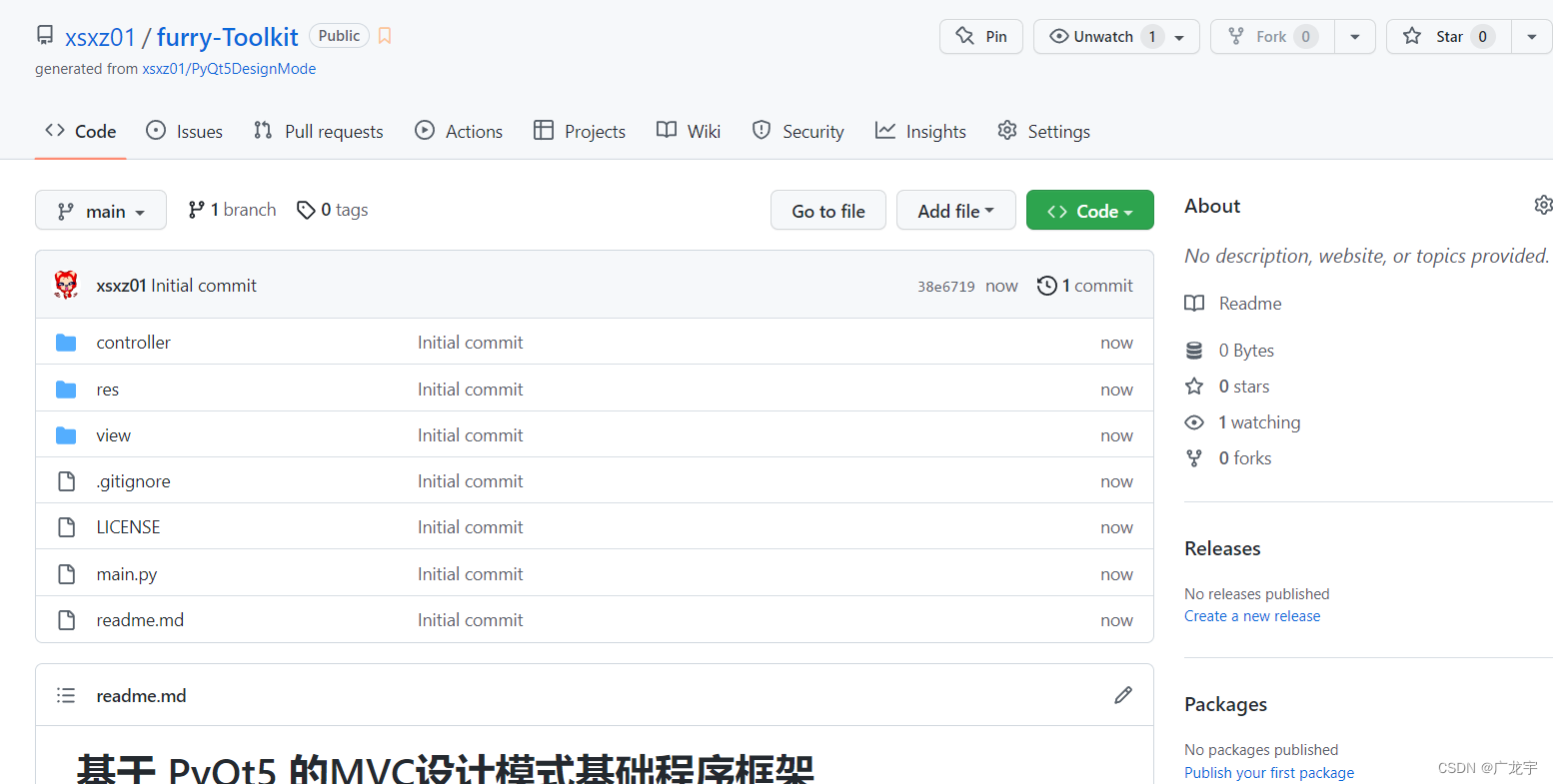Viewport: 1553px width, 784px height.
Task: Edit the readme with the pencil icon
Action: point(1123,695)
